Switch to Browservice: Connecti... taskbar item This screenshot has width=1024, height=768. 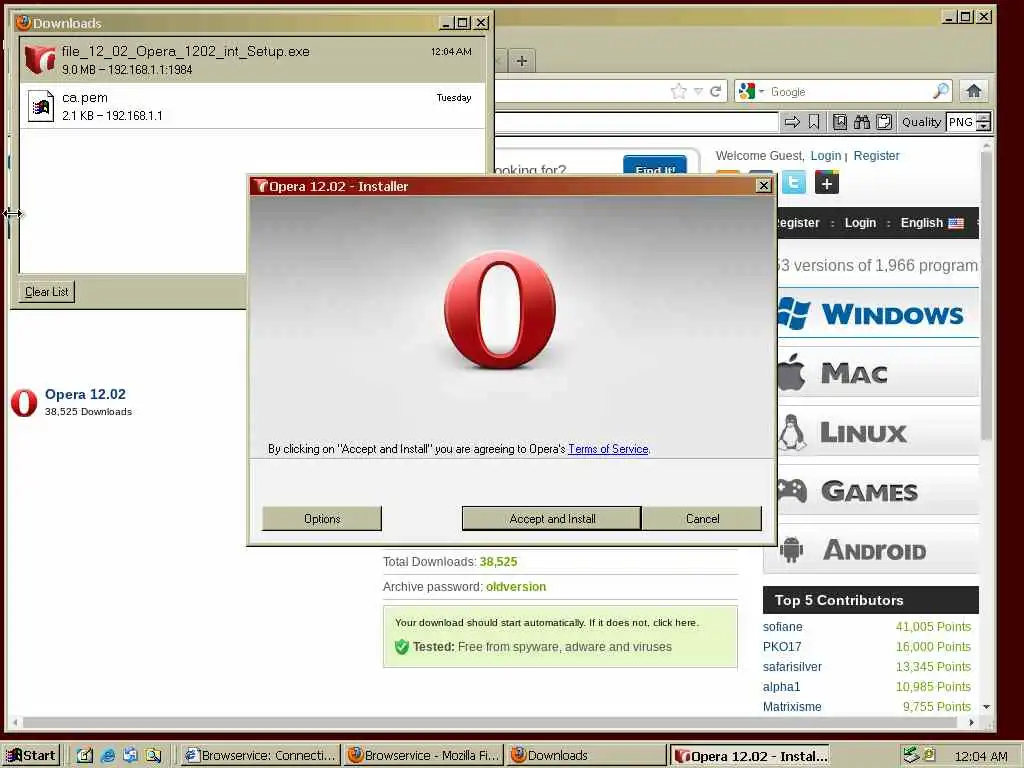260,756
